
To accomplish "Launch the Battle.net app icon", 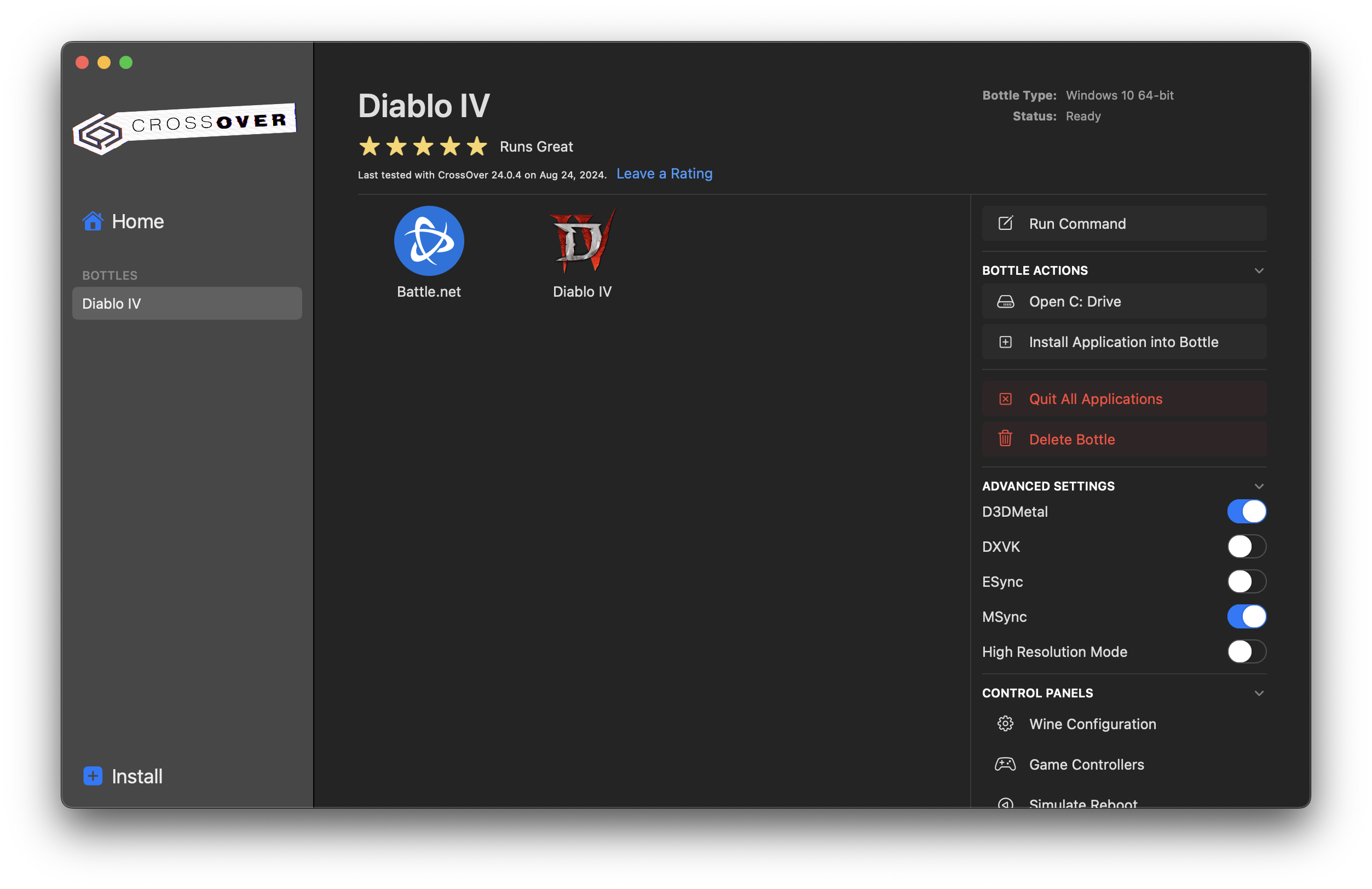I will (429, 240).
